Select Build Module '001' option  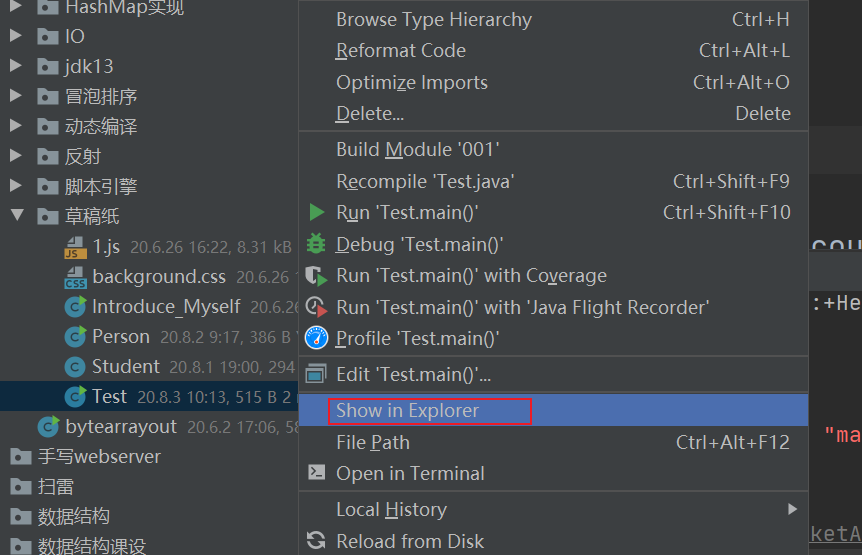(x=417, y=149)
